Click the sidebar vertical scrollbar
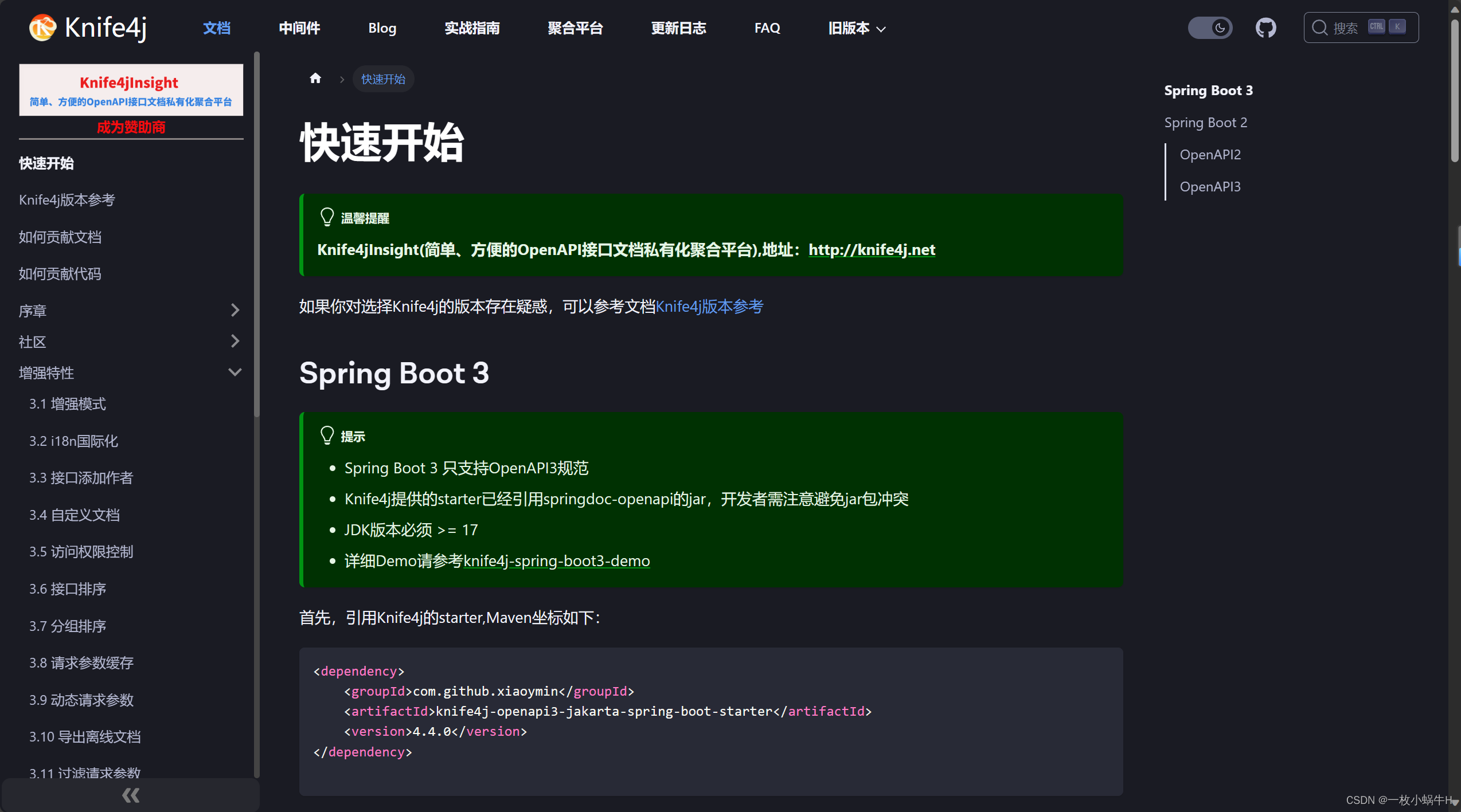This screenshot has width=1461, height=812. 256,234
